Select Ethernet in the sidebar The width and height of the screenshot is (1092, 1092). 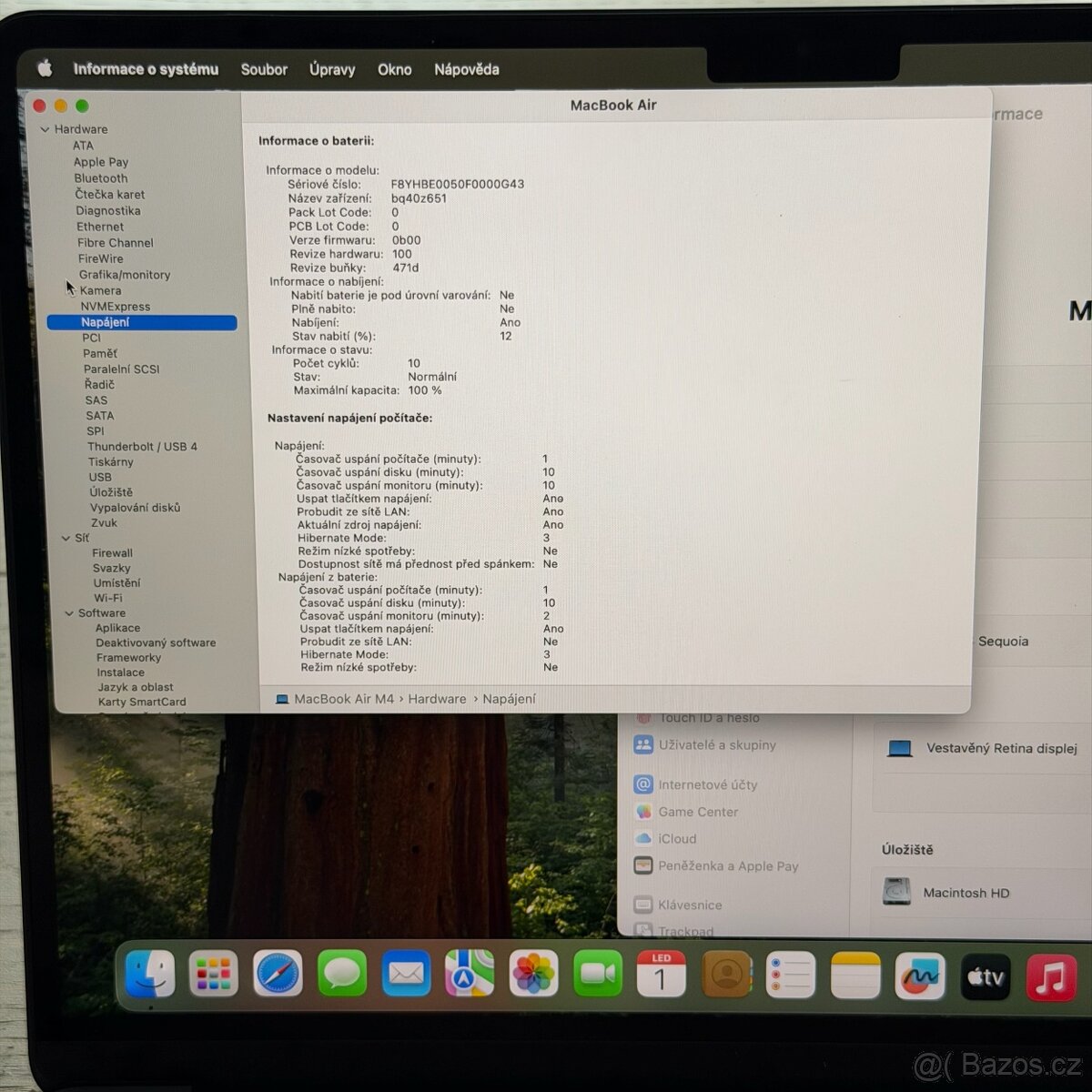point(100,227)
